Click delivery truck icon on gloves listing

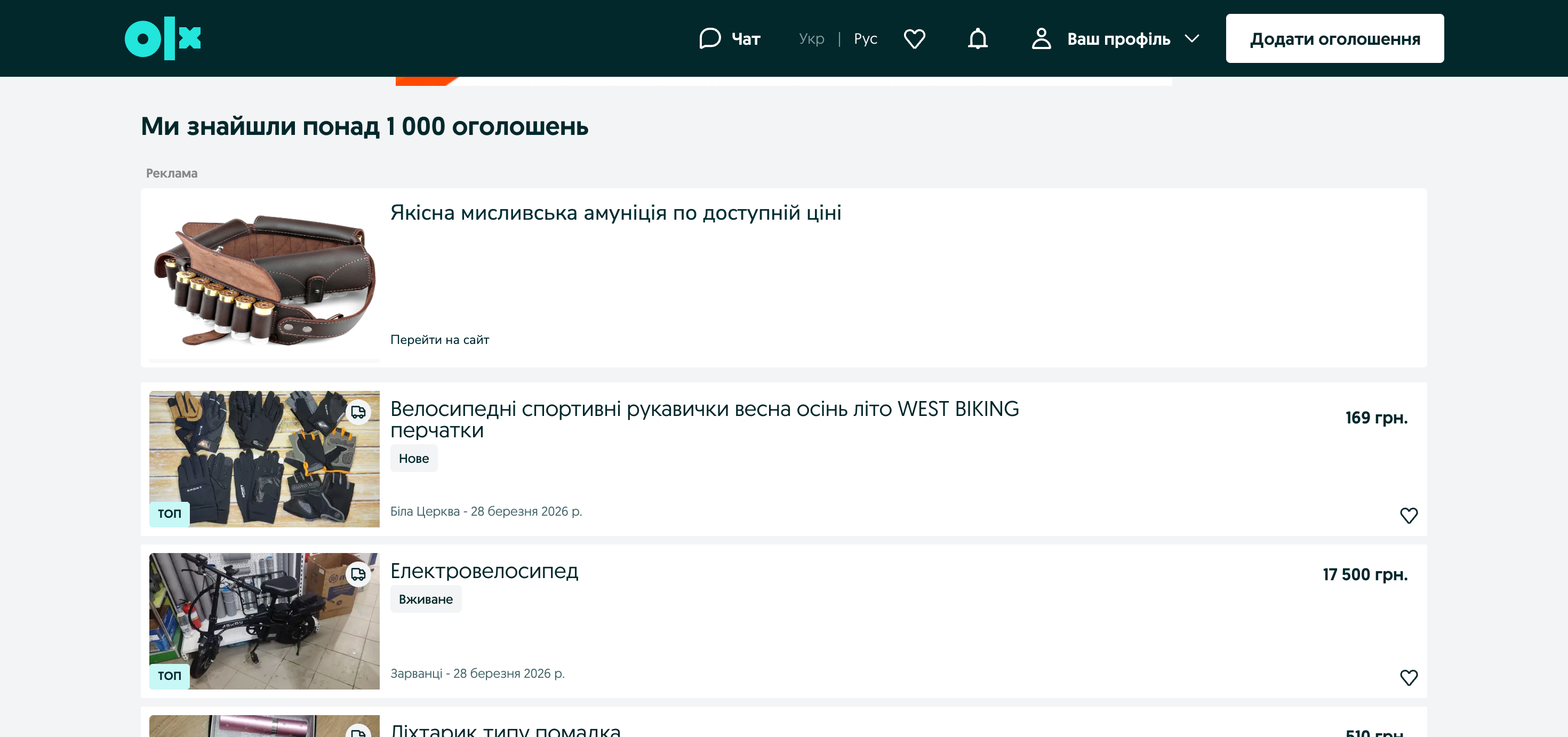[x=358, y=412]
